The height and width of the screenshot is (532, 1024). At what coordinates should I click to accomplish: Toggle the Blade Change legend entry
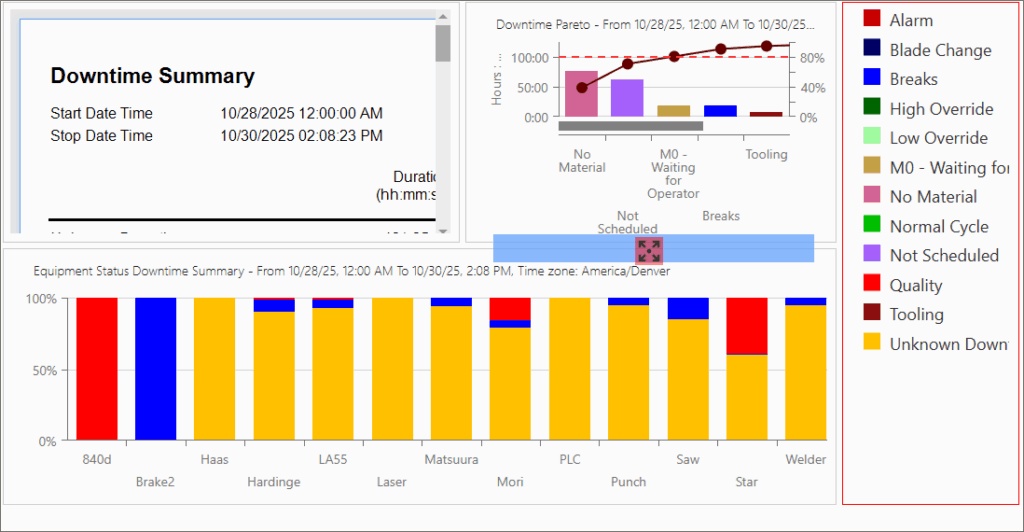pyautogui.click(x=939, y=49)
